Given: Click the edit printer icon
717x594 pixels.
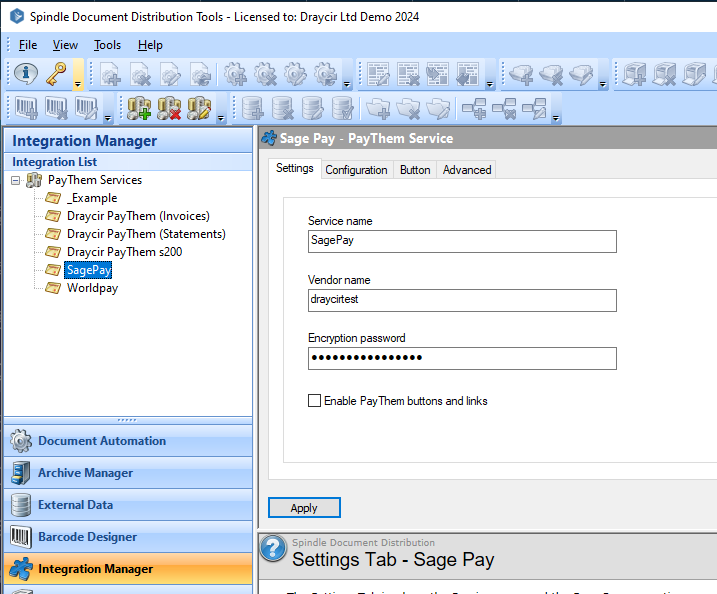Looking at the screenshot, I should point(694,74).
